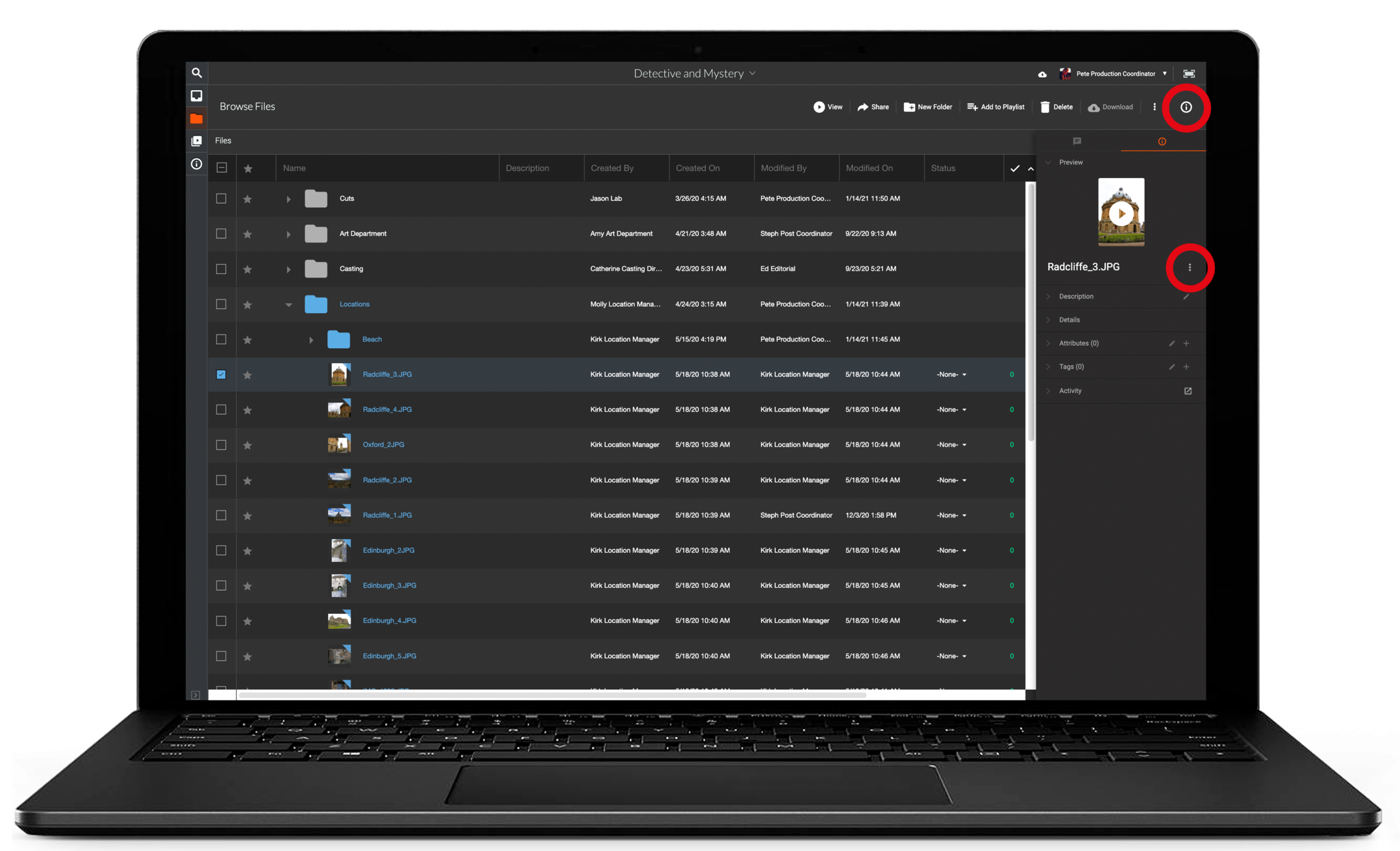Click the add attribute plus icon

(x=1186, y=343)
